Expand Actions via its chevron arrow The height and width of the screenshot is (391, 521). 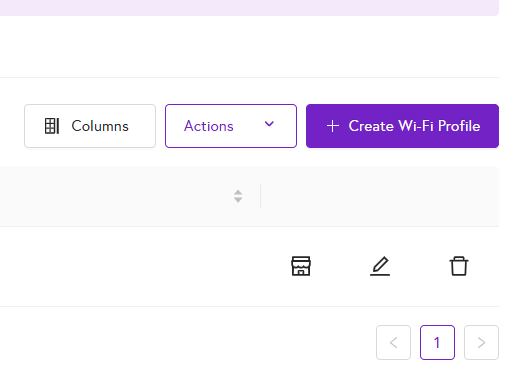tap(269, 124)
